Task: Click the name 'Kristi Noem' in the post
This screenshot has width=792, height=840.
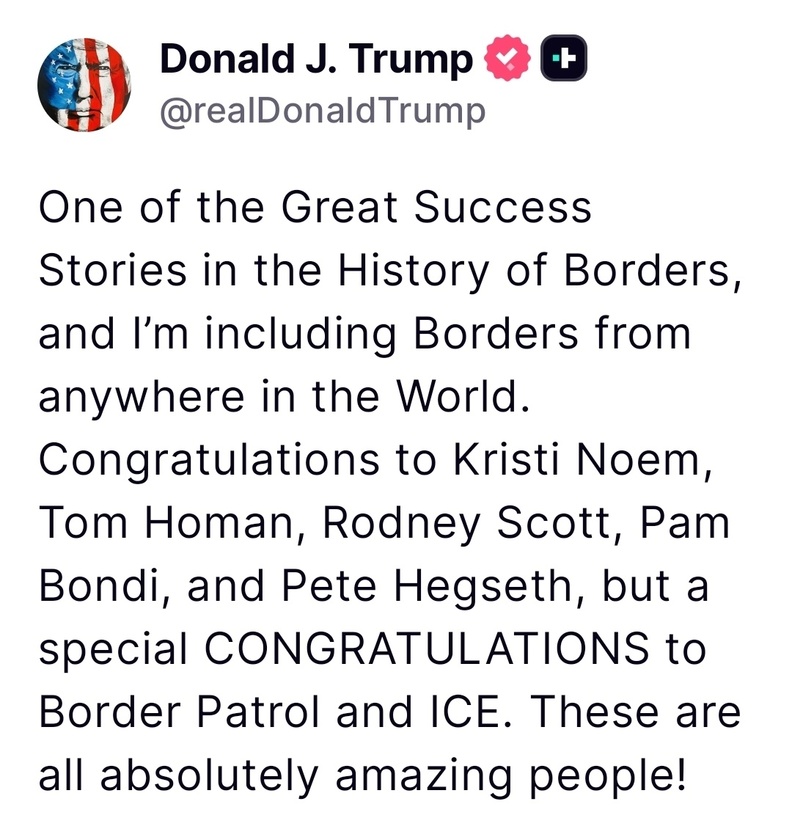Action: 576,460
